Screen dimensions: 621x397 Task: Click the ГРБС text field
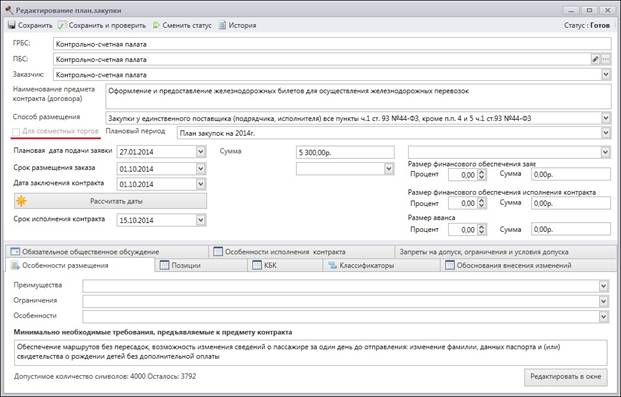332,44
